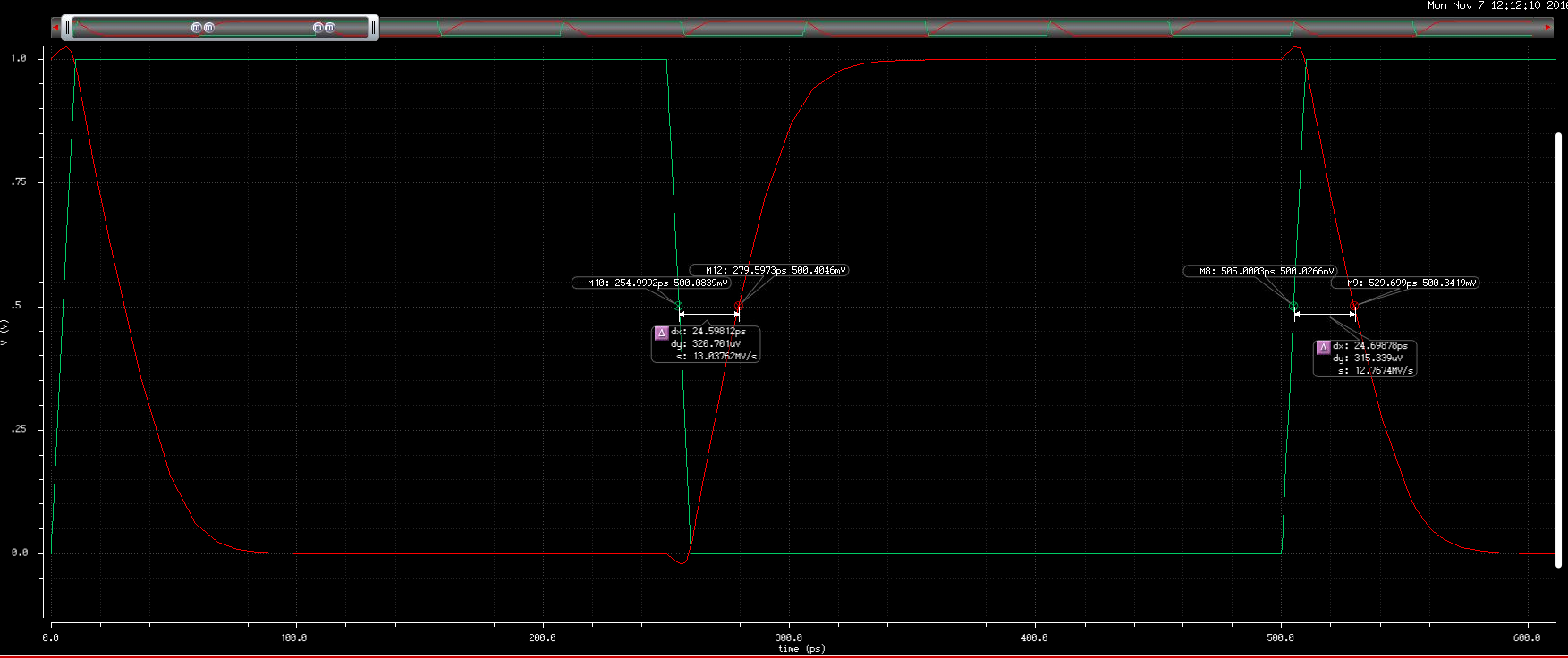
Task: Click the M9 529.699ps marker label
Action: coord(1404,283)
